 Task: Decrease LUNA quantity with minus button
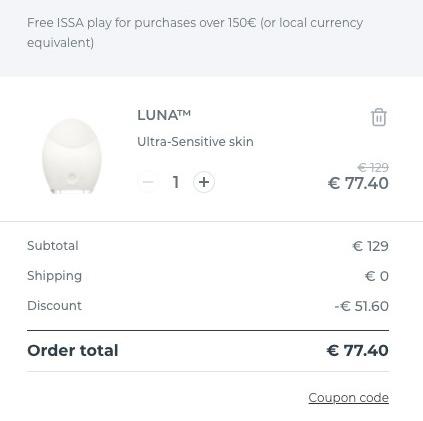tap(148, 182)
